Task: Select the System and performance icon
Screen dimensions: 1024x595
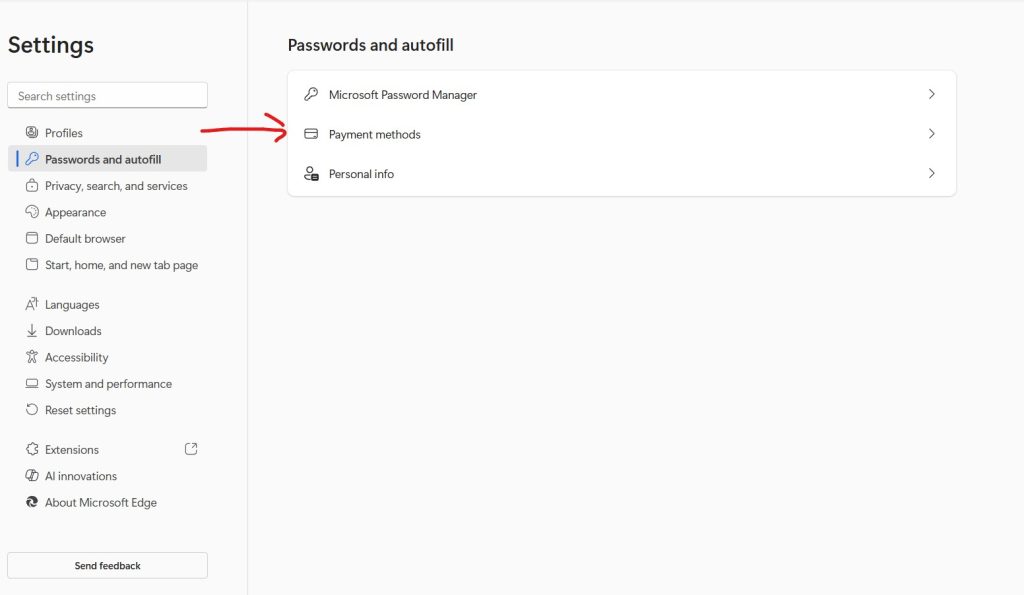Action: pyautogui.click(x=30, y=383)
